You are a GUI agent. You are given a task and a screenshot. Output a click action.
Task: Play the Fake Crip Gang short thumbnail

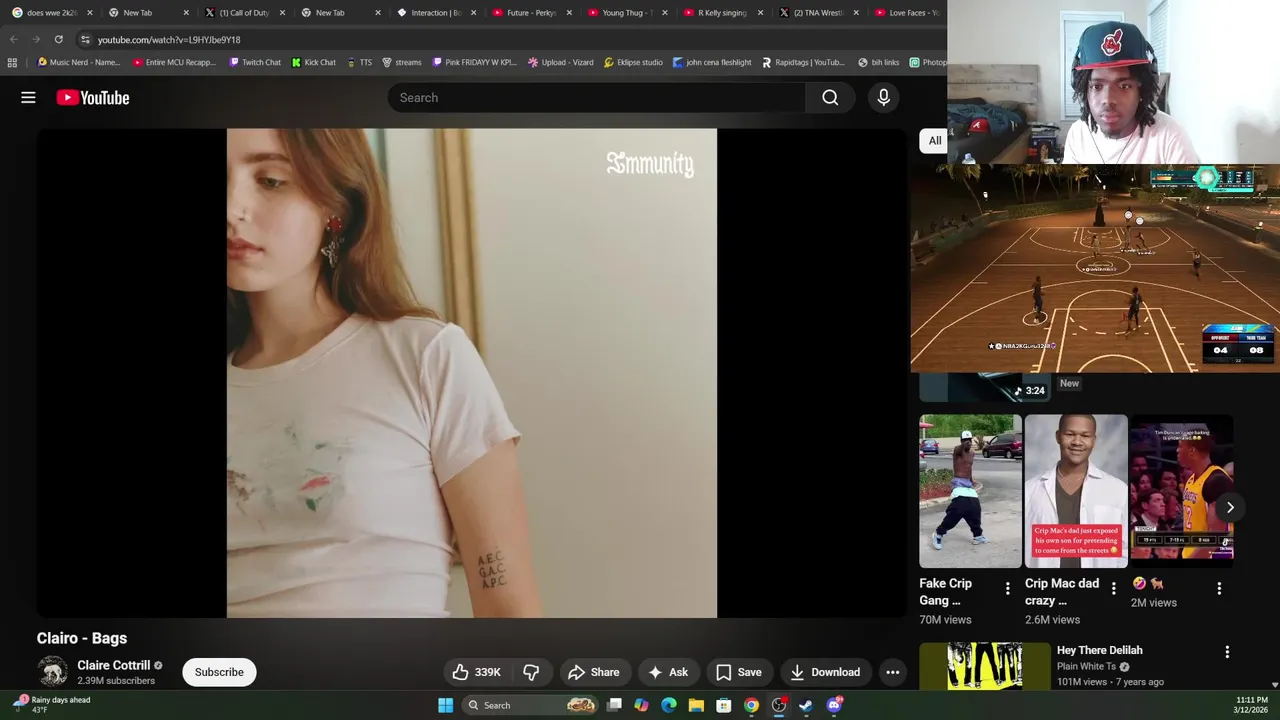pyautogui.click(x=971, y=491)
